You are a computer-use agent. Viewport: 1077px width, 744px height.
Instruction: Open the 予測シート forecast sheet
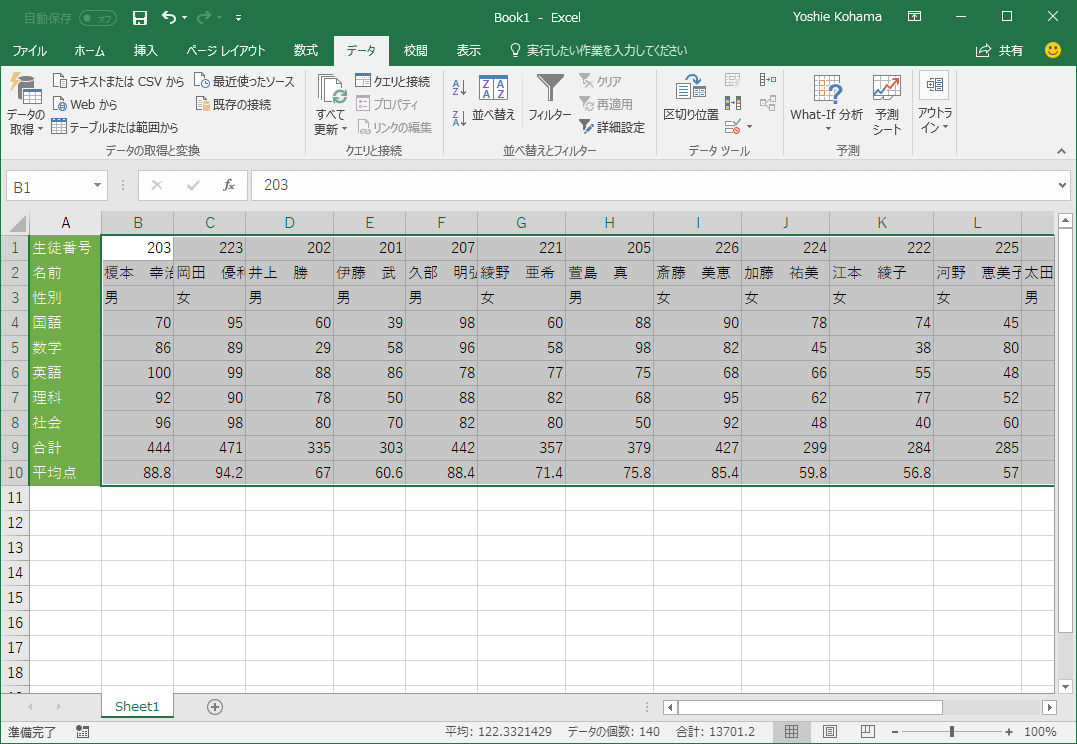pyautogui.click(x=886, y=105)
